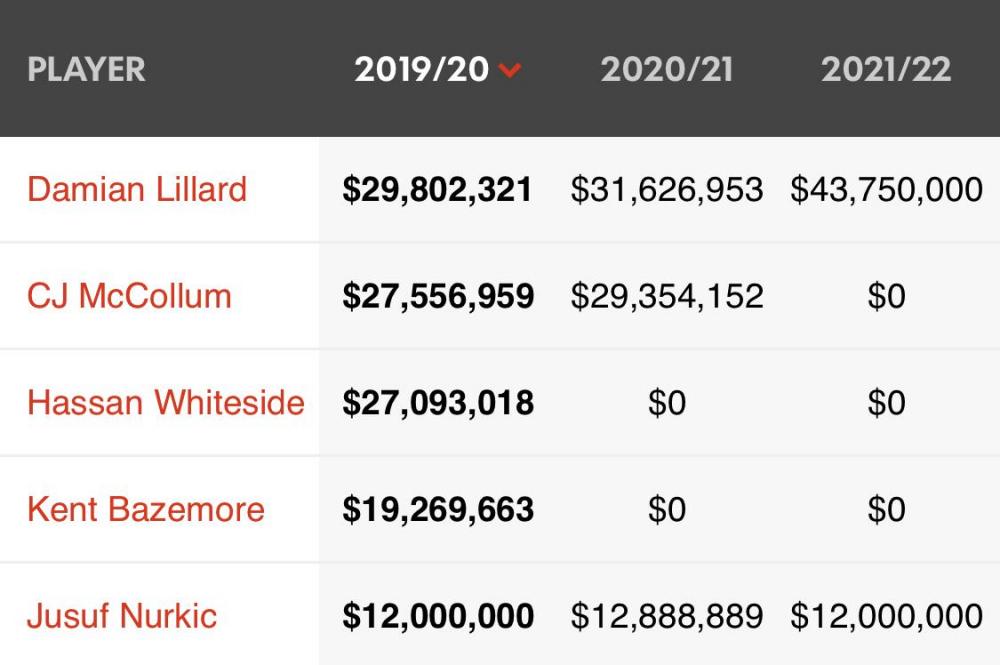1000x665 pixels.
Task: Sort by the 2019/20 column header
Action: point(422,69)
